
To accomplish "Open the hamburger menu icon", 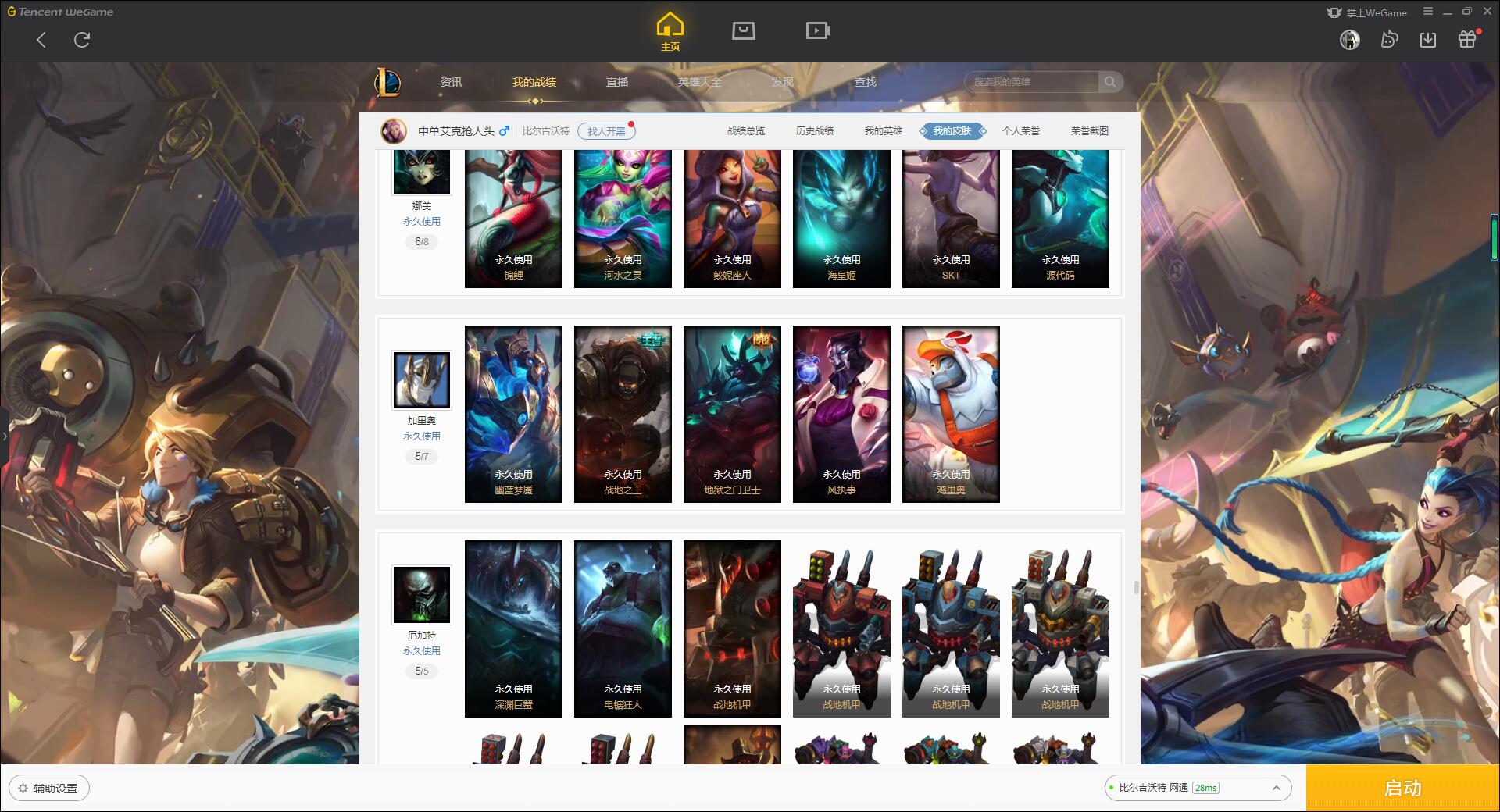I will (x=1428, y=12).
